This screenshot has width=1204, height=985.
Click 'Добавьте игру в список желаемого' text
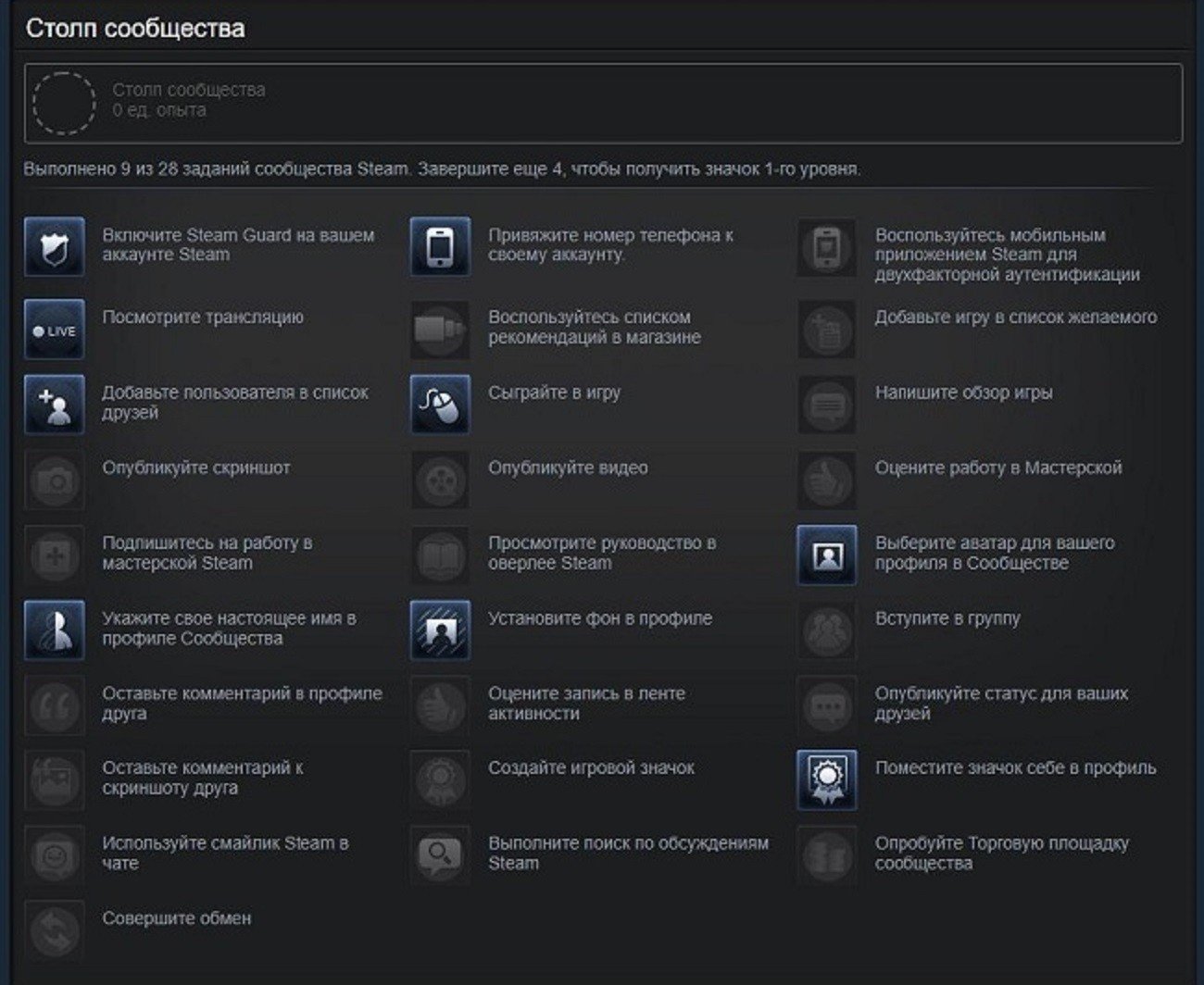click(x=1016, y=318)
